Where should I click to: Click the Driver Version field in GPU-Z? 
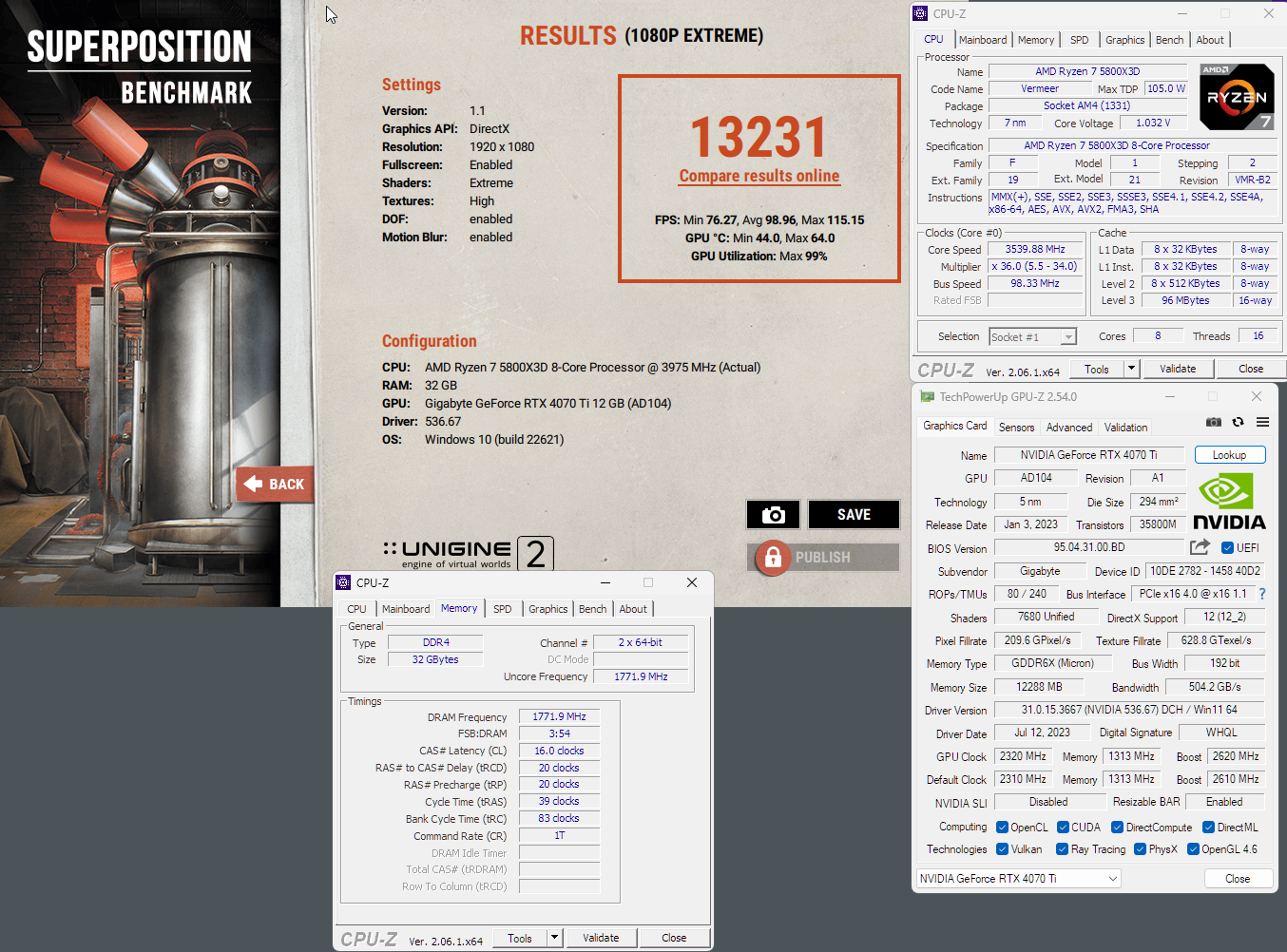(1129, 710)
